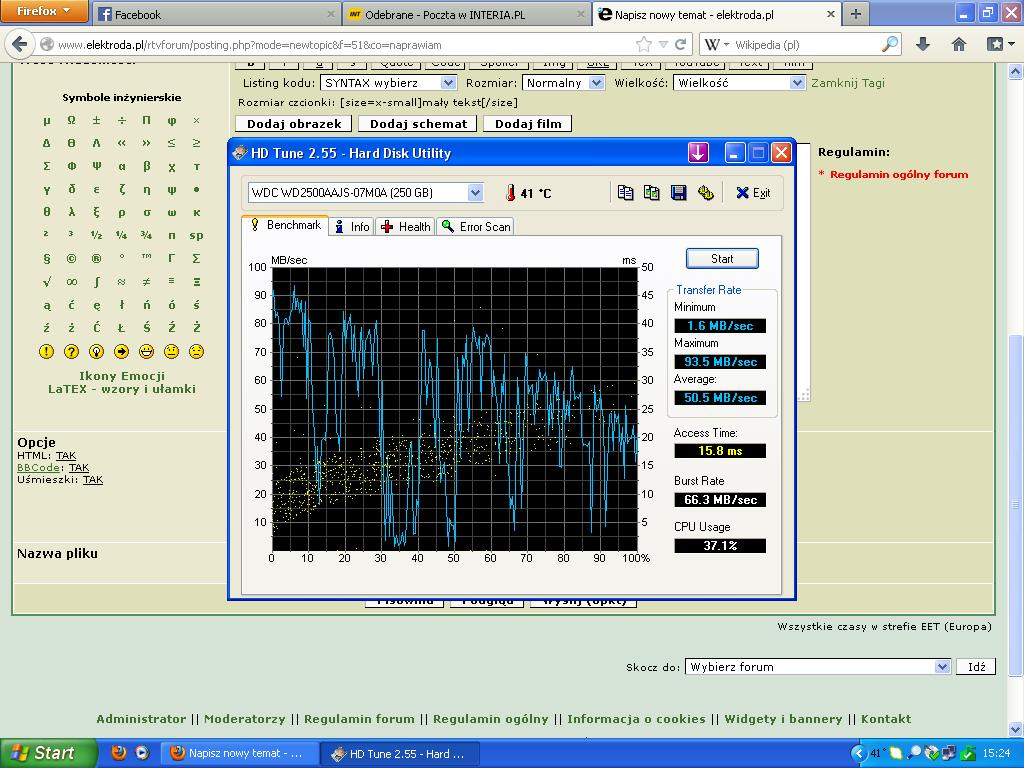Bookmark this page with the star icon

pyautogui.click(x=644, y=44)
